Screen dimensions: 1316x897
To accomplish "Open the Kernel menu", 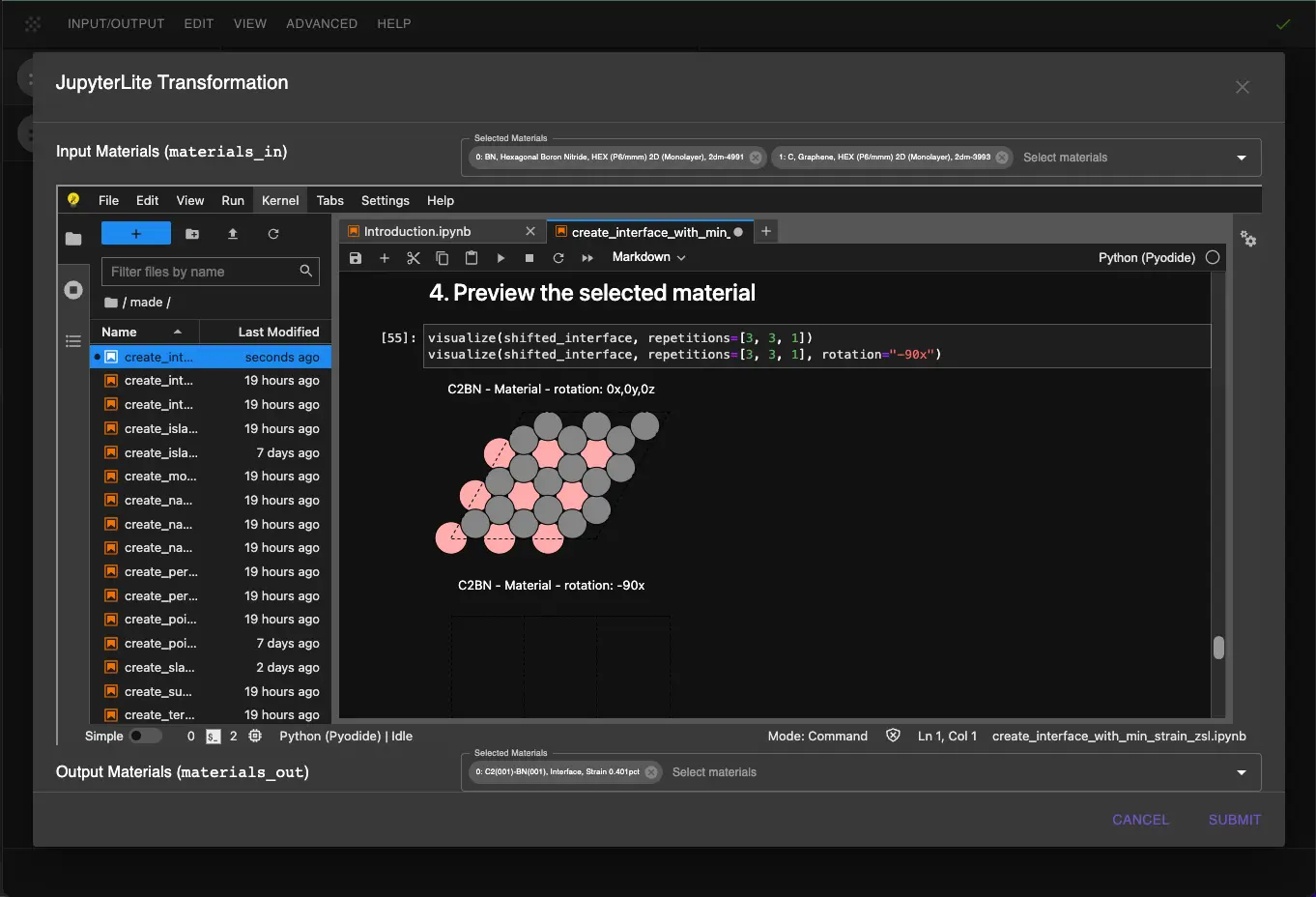I will point(280,201).
